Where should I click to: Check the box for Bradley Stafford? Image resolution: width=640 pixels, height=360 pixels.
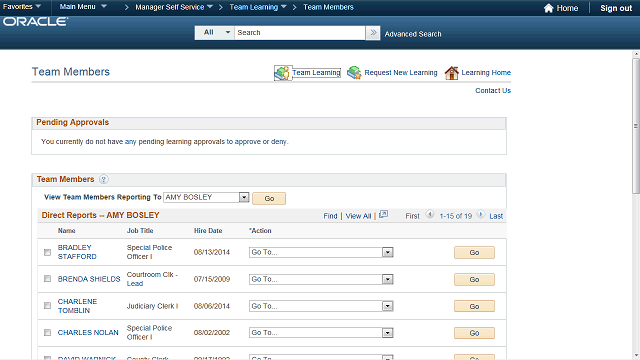(x=47, y=252)
